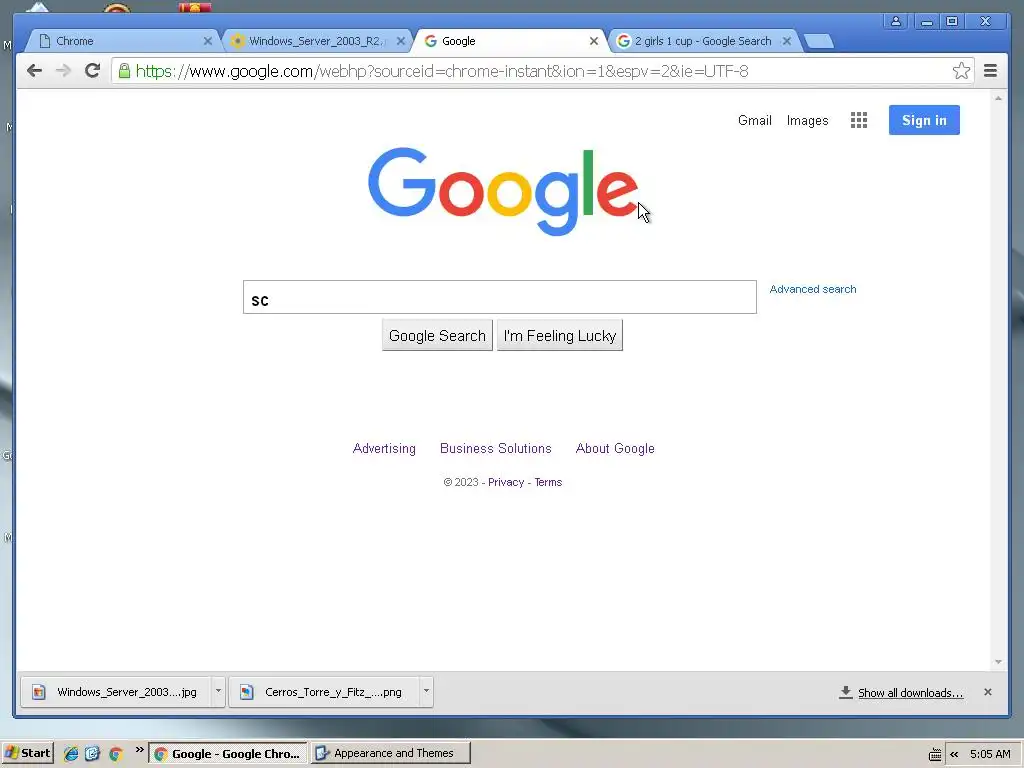Bookmark this page with the star
Viewport: 1024px width, 768px height.
tap(961, 71)
